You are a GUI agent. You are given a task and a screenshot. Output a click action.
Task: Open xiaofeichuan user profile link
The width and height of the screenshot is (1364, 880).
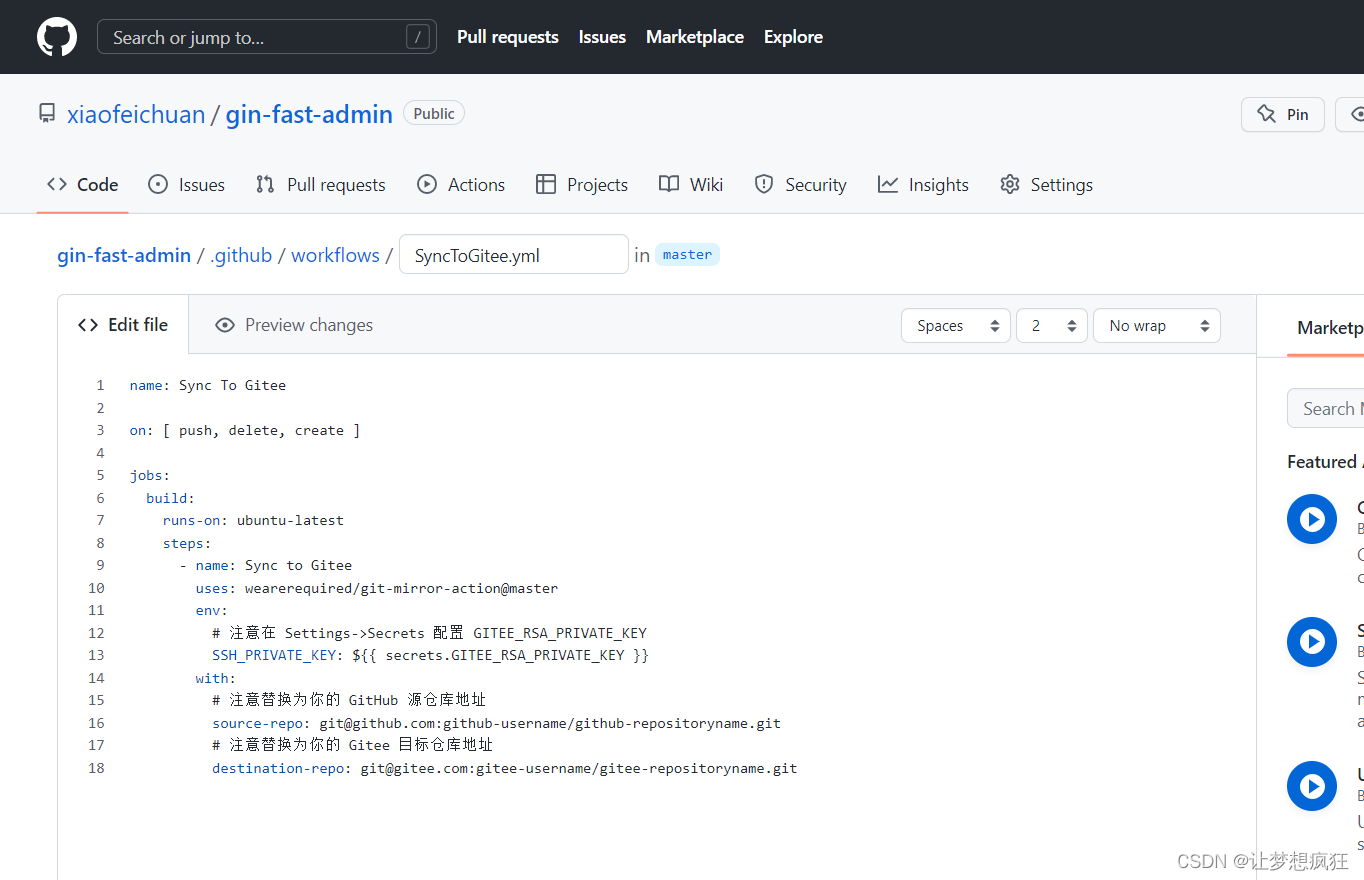136,114
